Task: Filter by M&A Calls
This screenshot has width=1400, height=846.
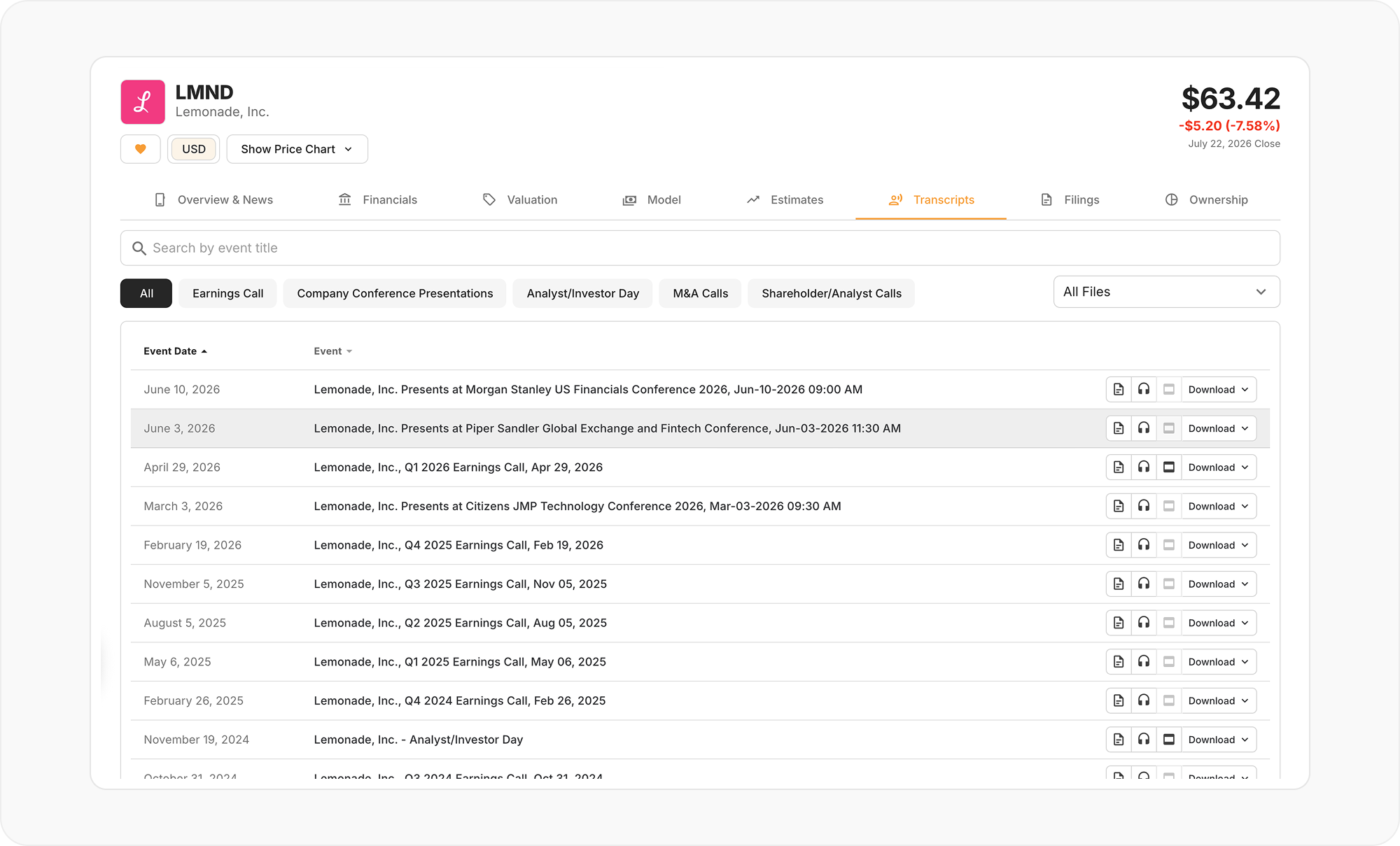Action: [x=701, y=293]
